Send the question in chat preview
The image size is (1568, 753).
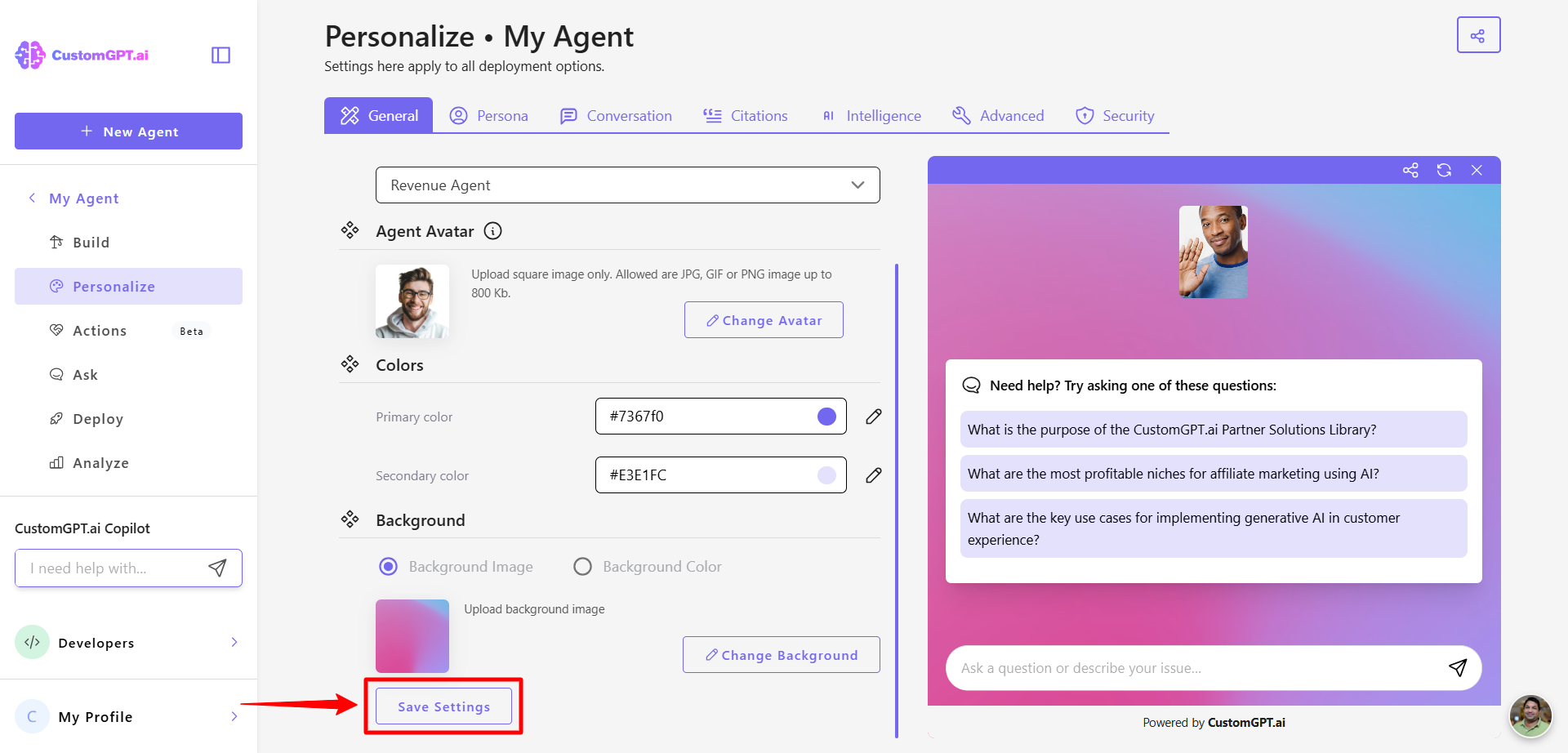click(1458, 668)
